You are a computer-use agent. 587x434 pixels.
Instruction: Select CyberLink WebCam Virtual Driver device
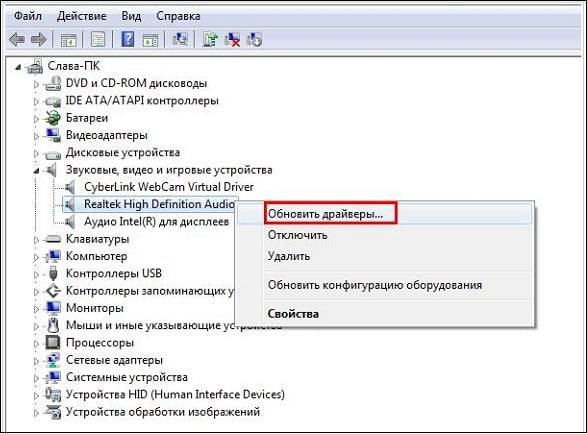click(x=169, y=186)
